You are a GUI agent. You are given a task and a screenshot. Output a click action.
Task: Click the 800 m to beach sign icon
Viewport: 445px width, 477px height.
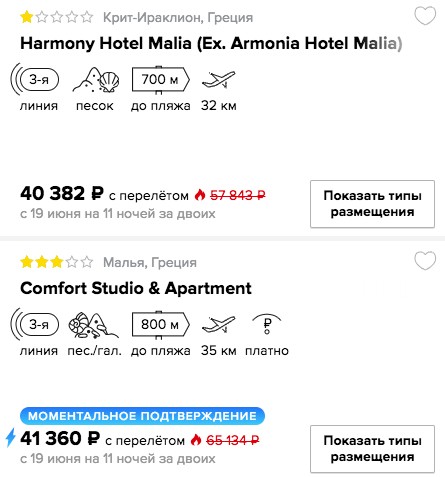161,325
